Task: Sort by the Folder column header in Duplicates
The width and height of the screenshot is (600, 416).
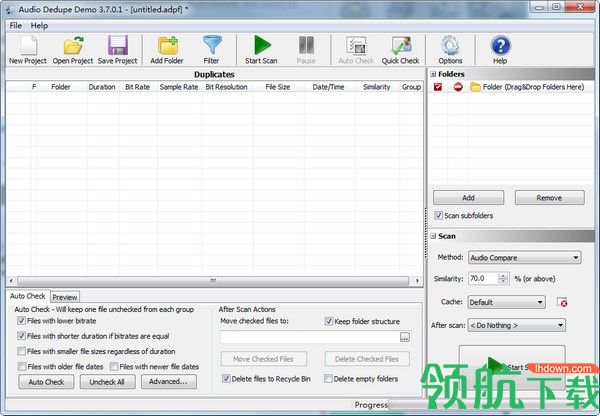Action: click(x=61, y=87)
